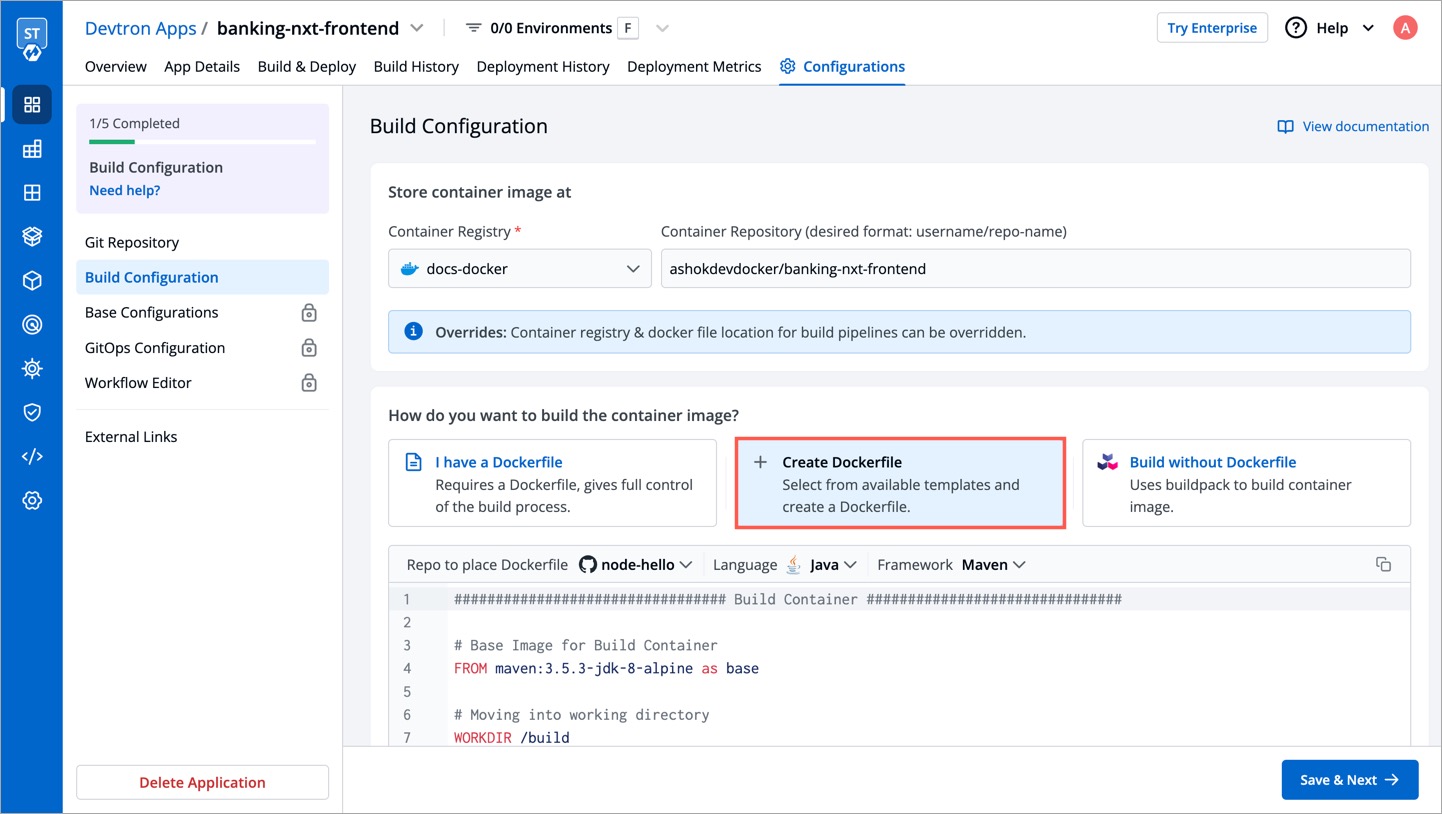Open Security shield icon in sidebar
Viewport: 1442px width, 814px height.
[32, 411]
